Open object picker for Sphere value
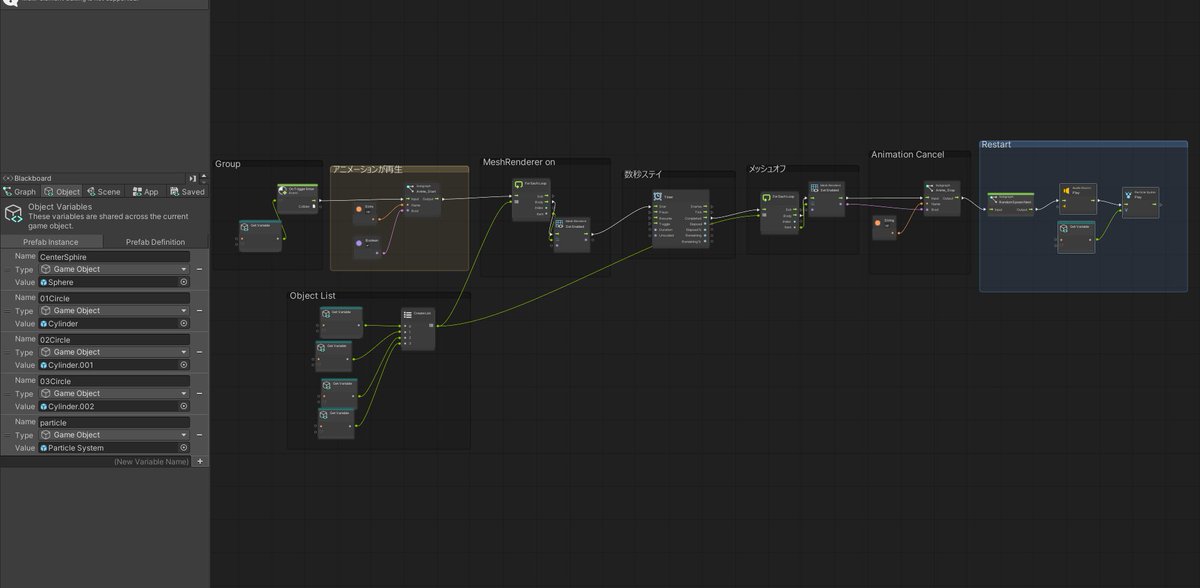This screenshot has width=1200, height=588. (x=183, y=283)
